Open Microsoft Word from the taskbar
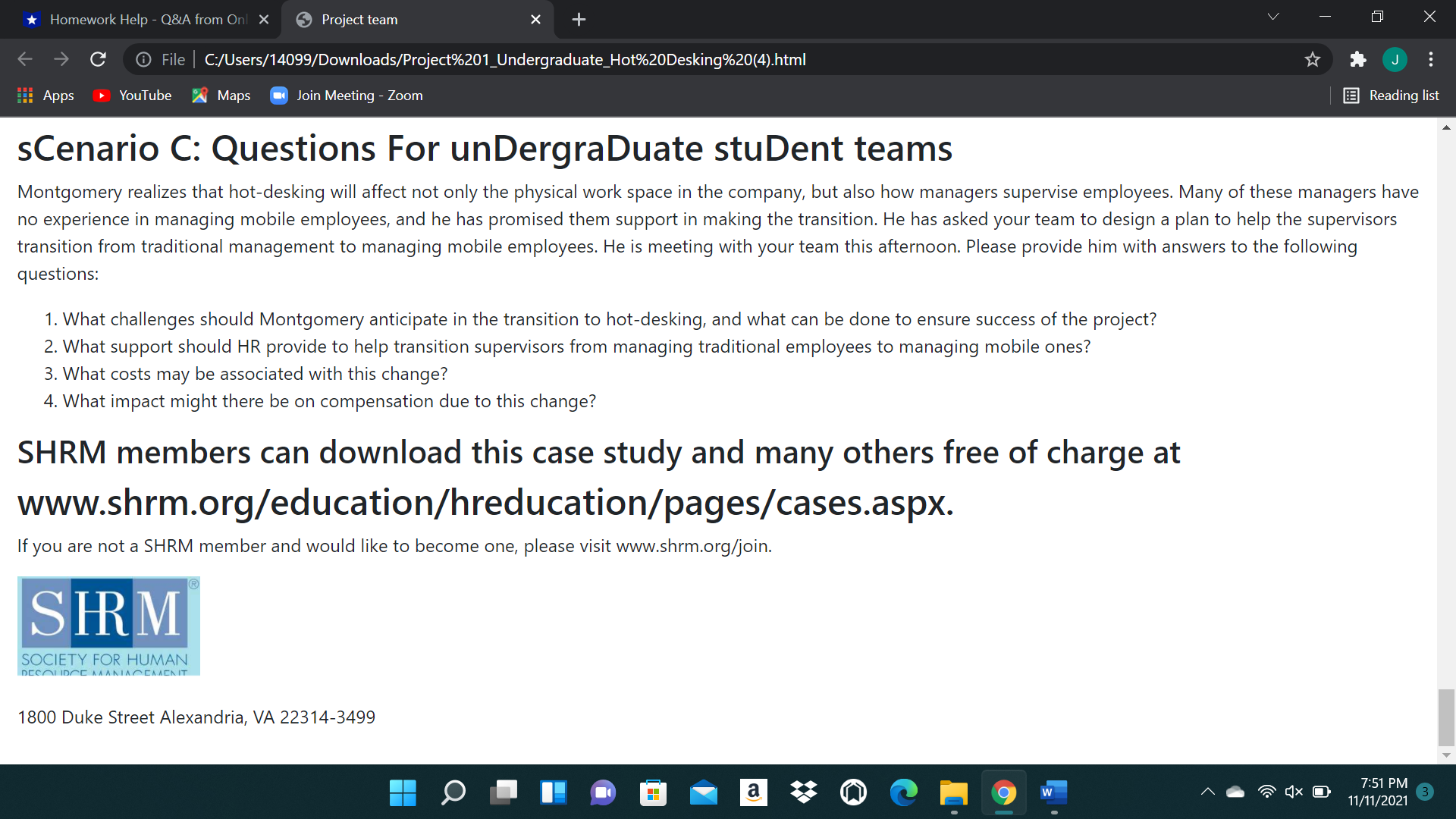Image resolution: width=1456 pixels, height=819 pixels. click(1053, 792)
